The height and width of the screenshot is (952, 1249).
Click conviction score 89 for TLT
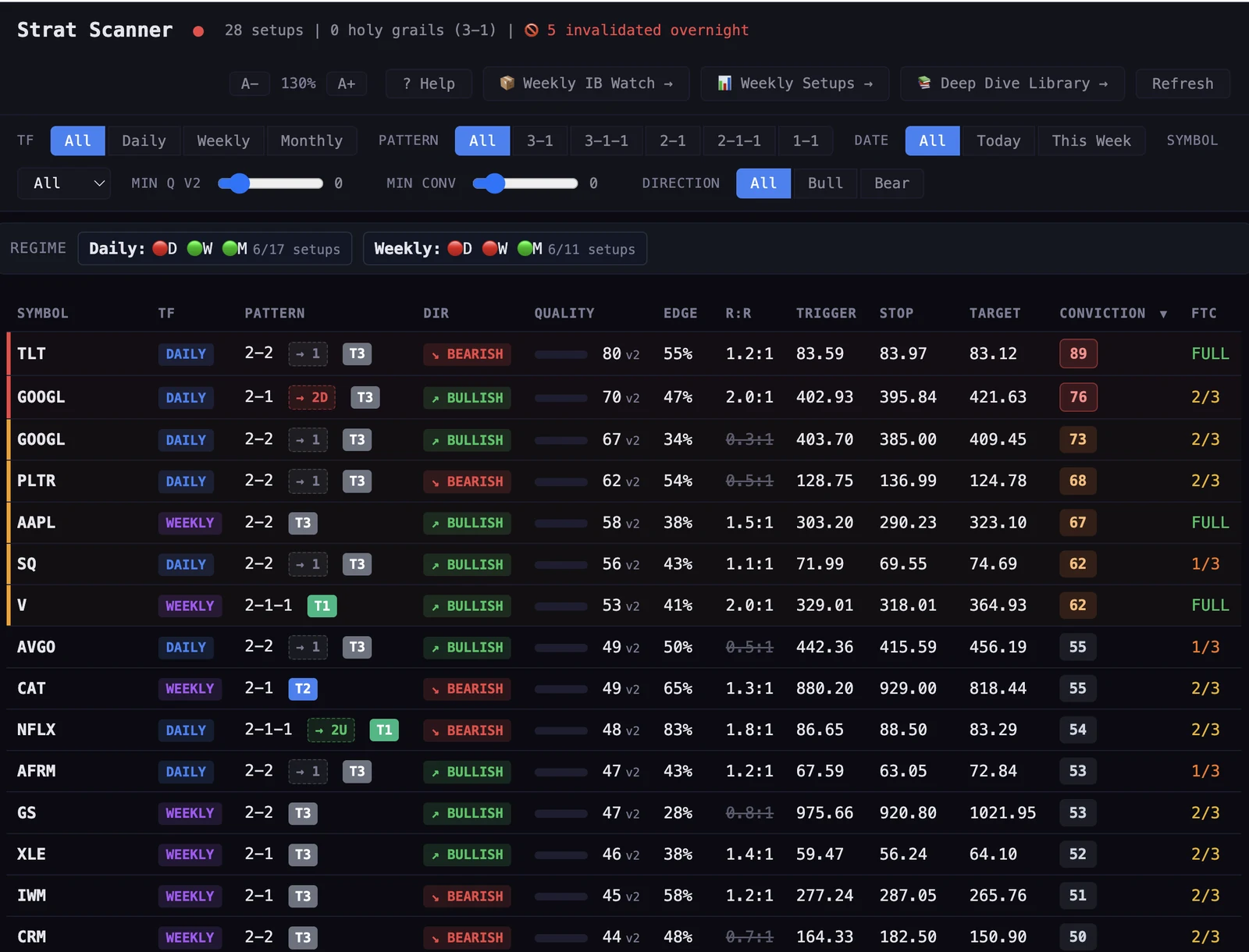[1078, 353]
